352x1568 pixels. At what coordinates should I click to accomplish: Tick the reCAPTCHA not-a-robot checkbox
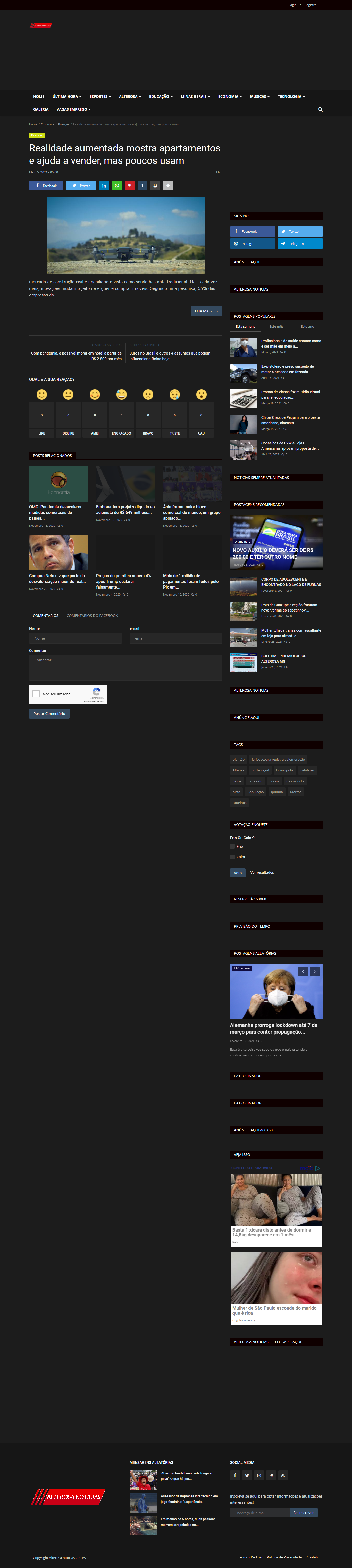point(36,694)
